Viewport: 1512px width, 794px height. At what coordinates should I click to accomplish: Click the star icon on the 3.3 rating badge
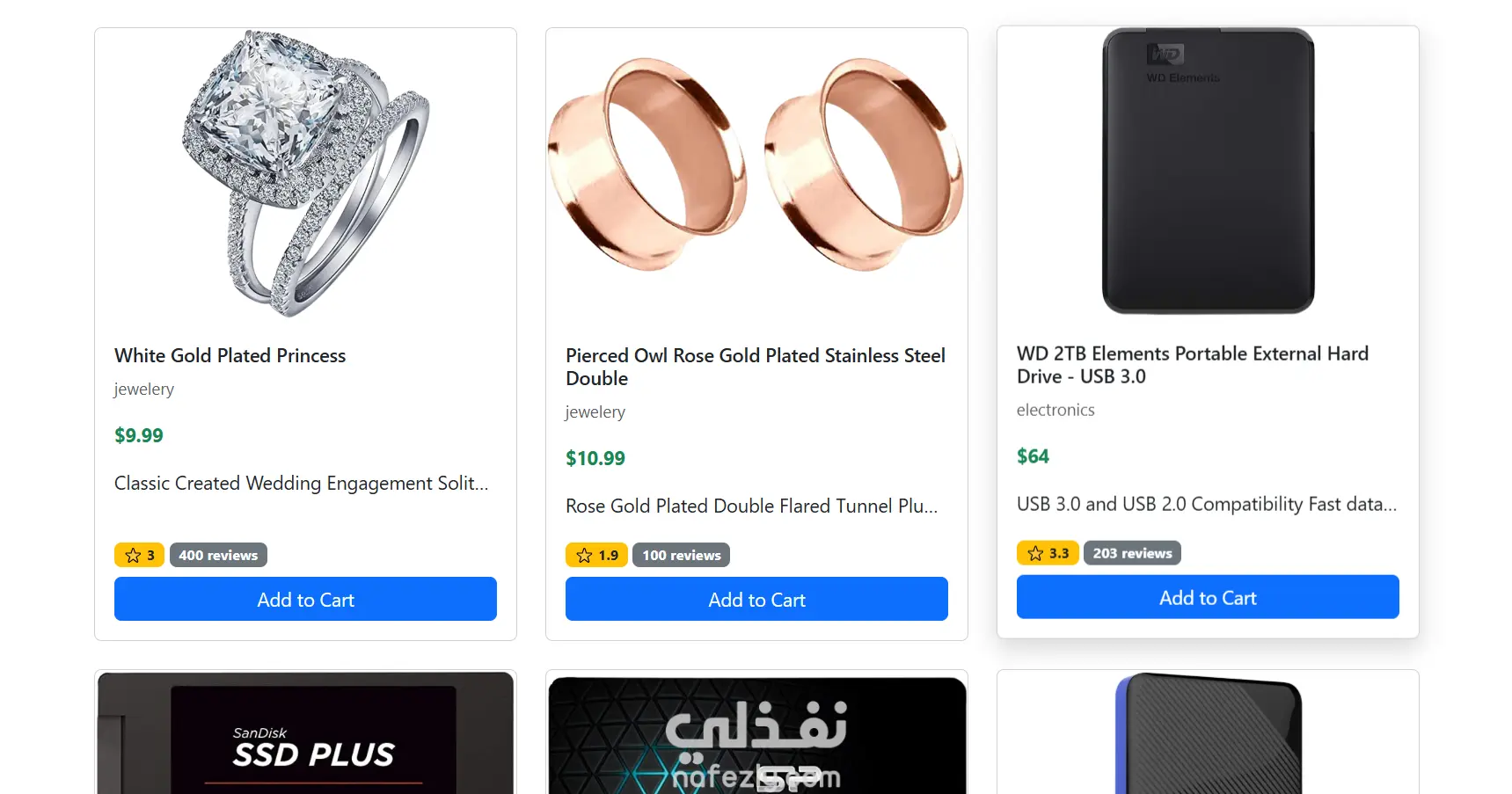point(1035,553)
